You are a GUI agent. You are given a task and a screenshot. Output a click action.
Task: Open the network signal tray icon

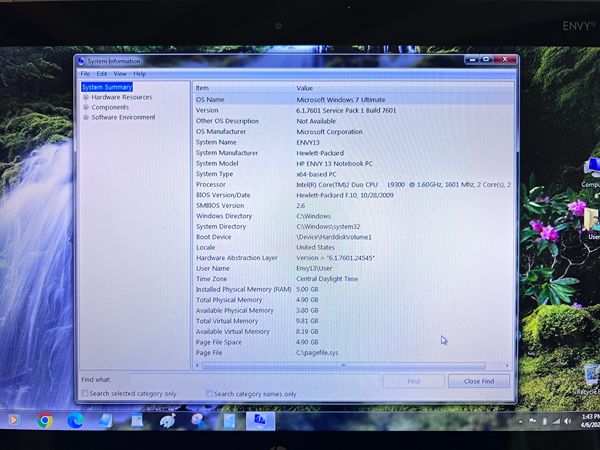click(x=556, y=421)
